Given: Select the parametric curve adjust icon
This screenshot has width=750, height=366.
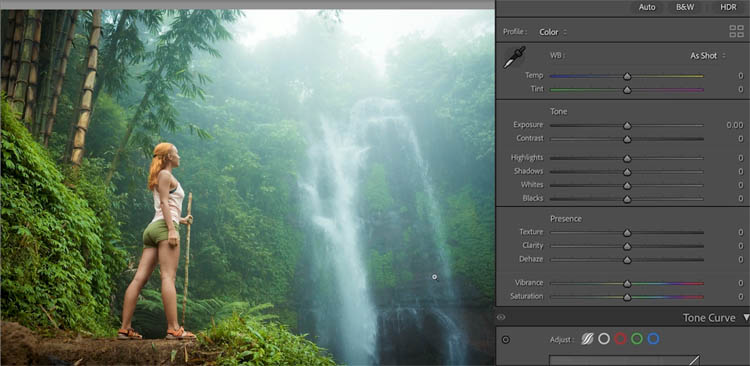Looking at the screenshot, I should pos(587,339).
